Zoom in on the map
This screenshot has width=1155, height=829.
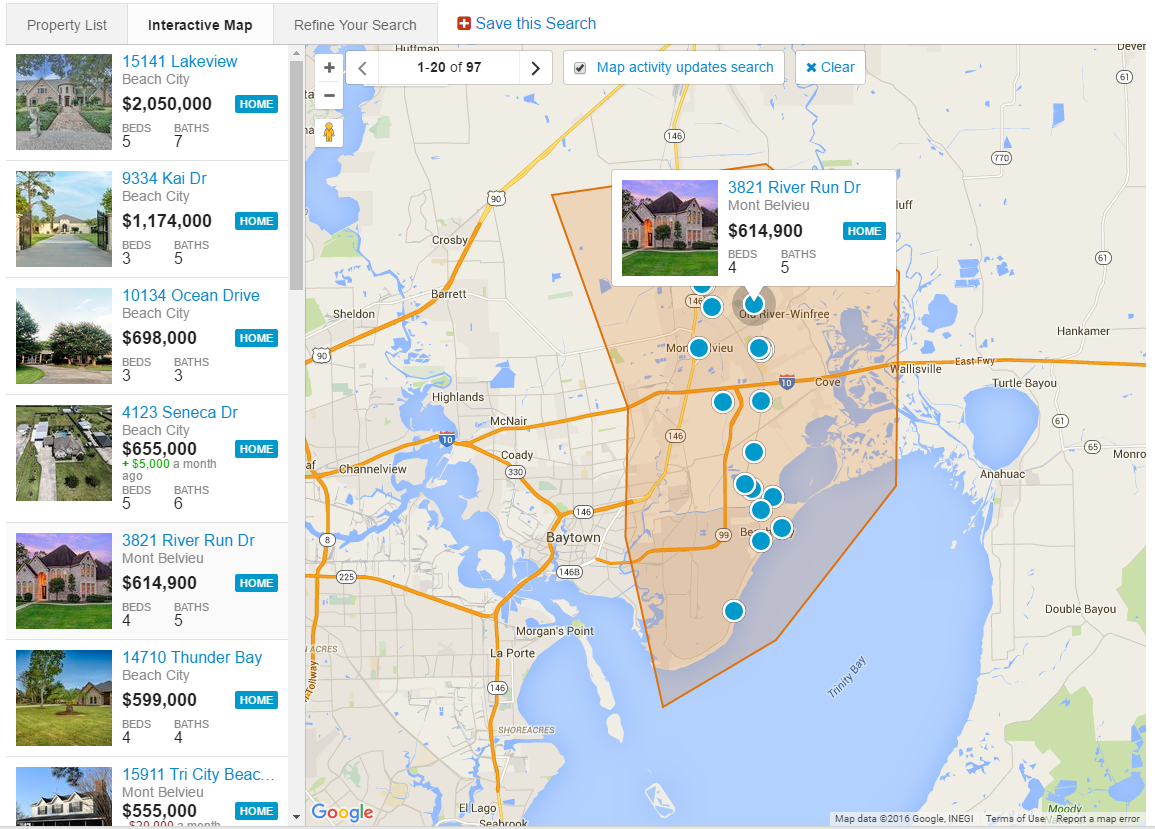click(x=329, y=68)
